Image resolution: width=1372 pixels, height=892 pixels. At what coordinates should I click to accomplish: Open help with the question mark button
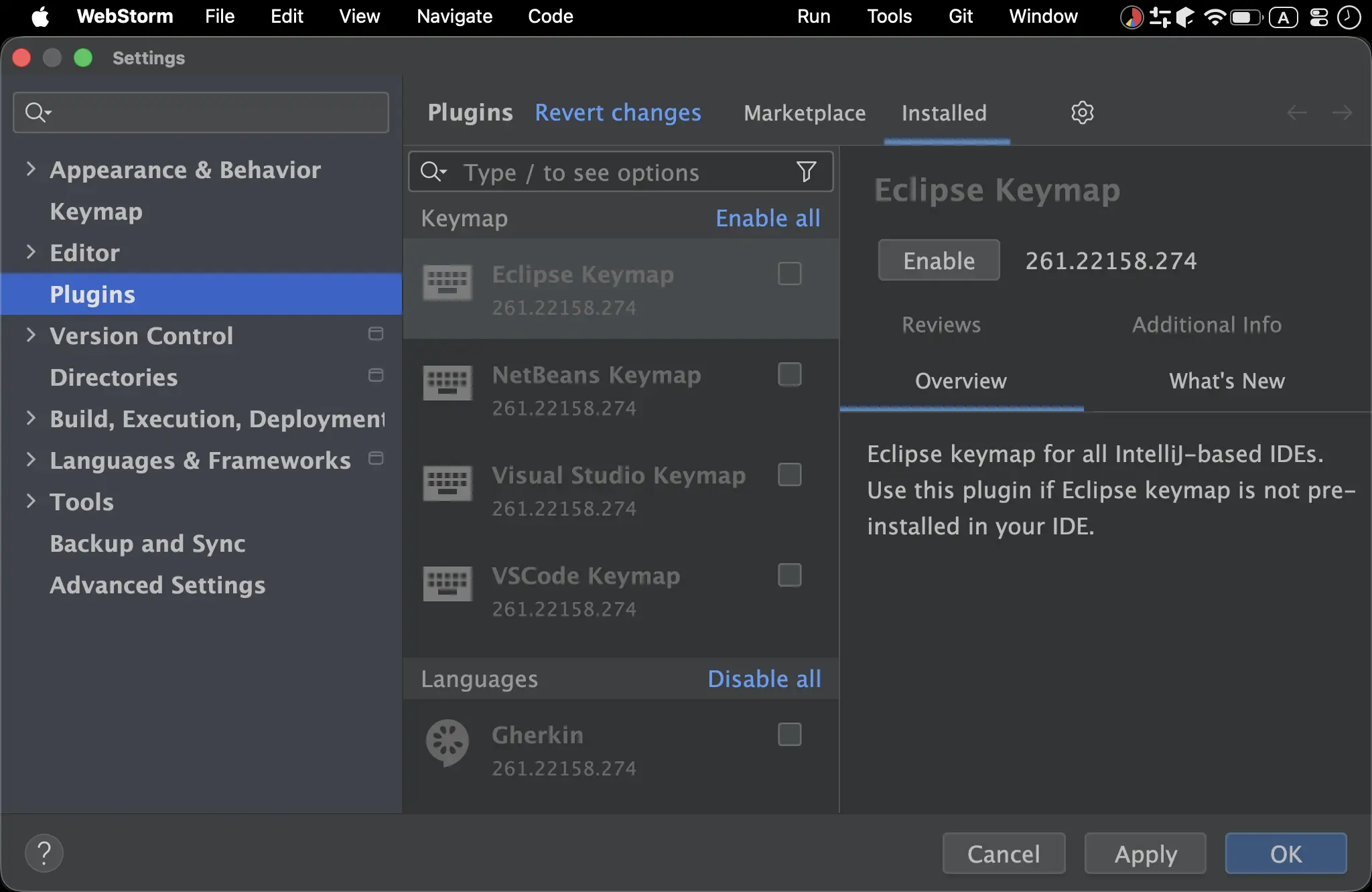click(44, 853)
